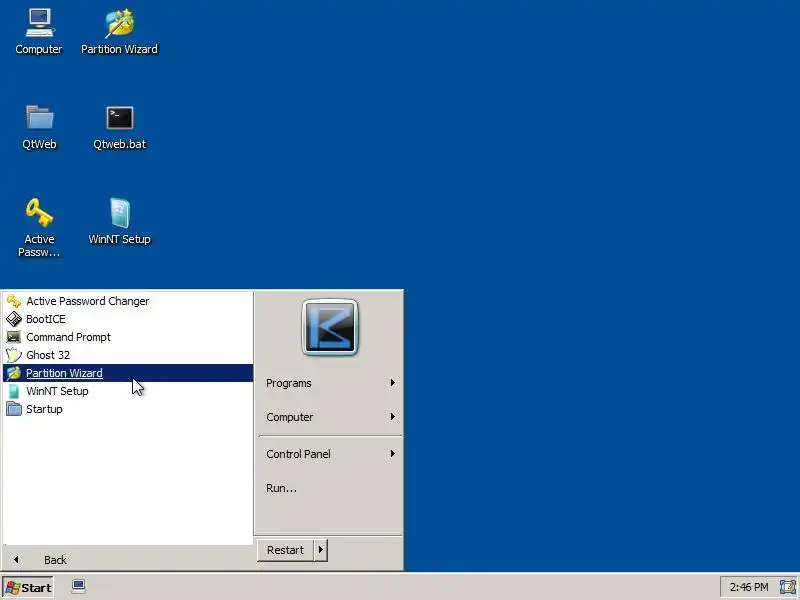800x600 pixels.
Task: Expand the Control Panel submenu
Action: (x=330, y=454)
